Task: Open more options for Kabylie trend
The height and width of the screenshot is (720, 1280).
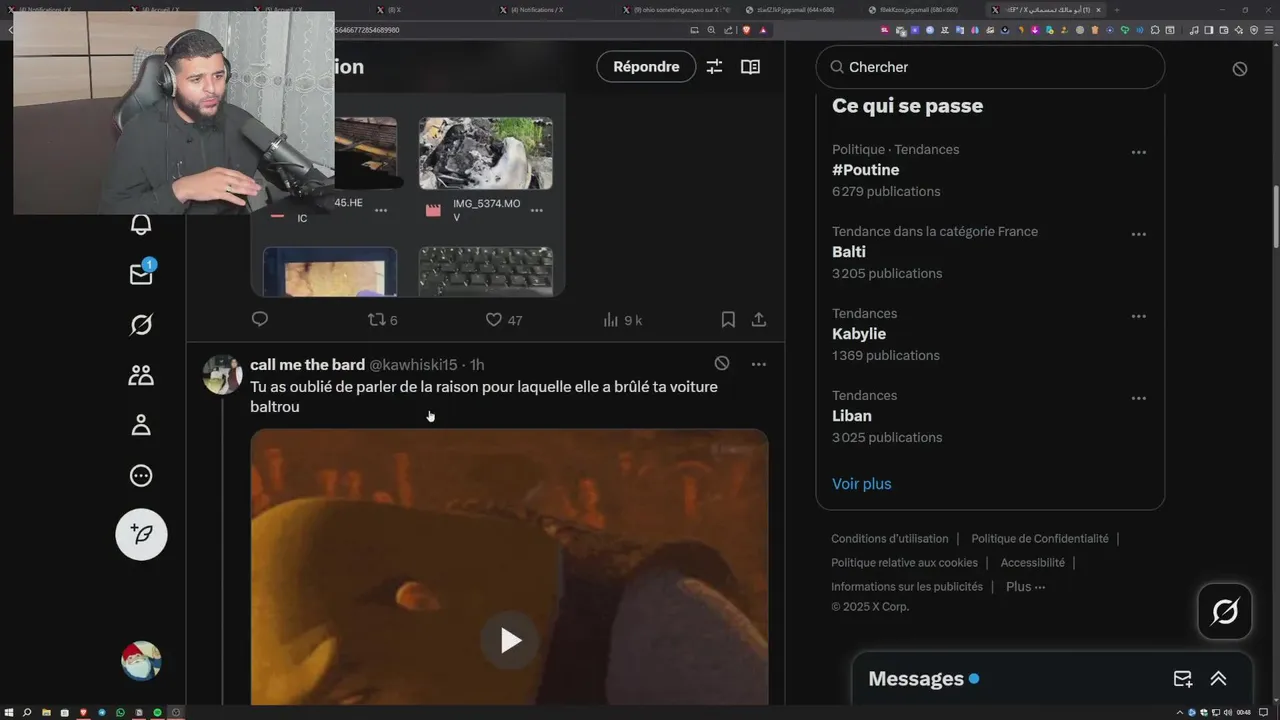Action: pyautogui.click(x=1138, y=316)
